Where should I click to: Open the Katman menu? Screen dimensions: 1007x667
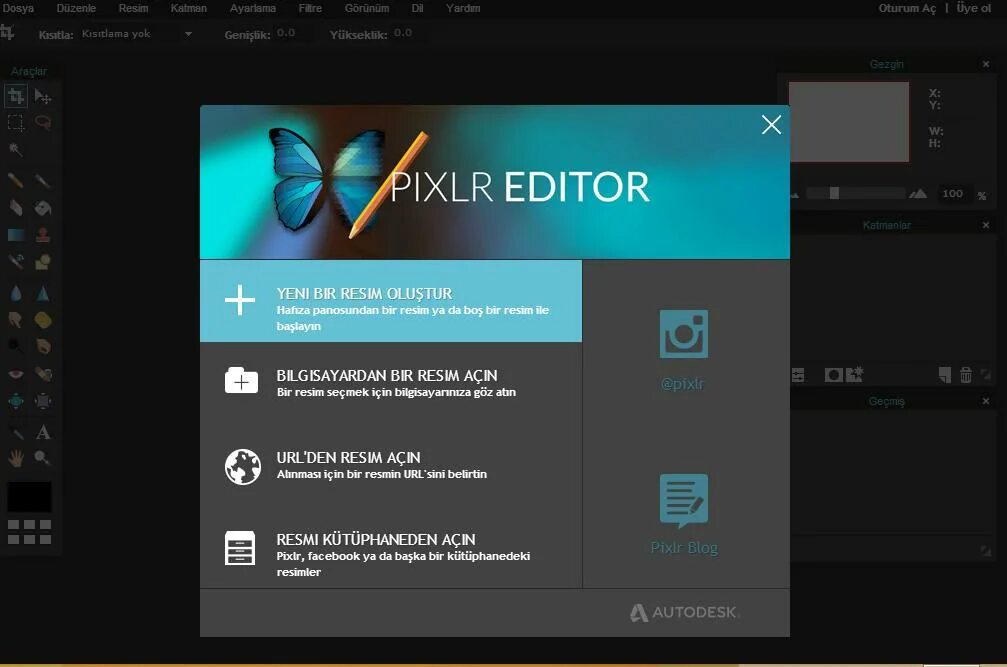point(188,8)
